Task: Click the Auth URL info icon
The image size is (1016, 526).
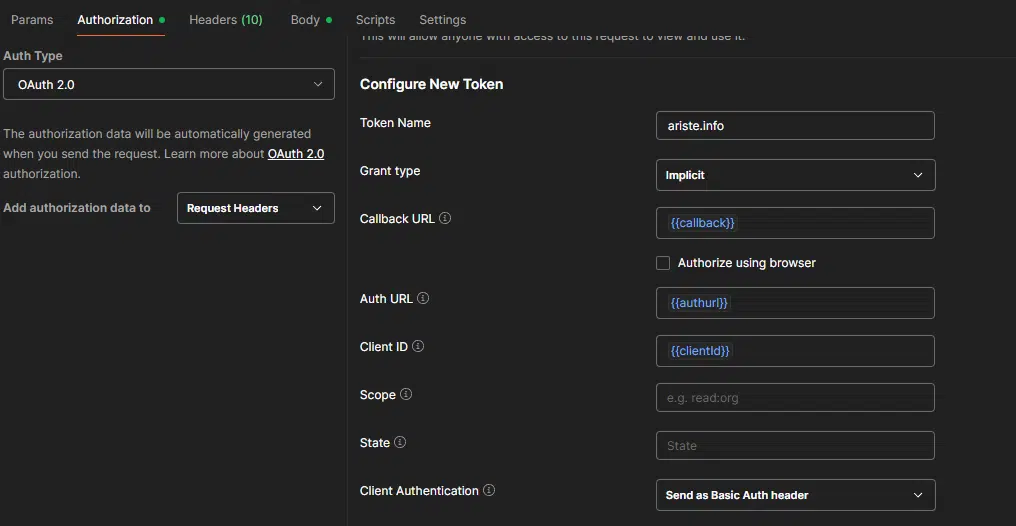Action: click(423, 299)
